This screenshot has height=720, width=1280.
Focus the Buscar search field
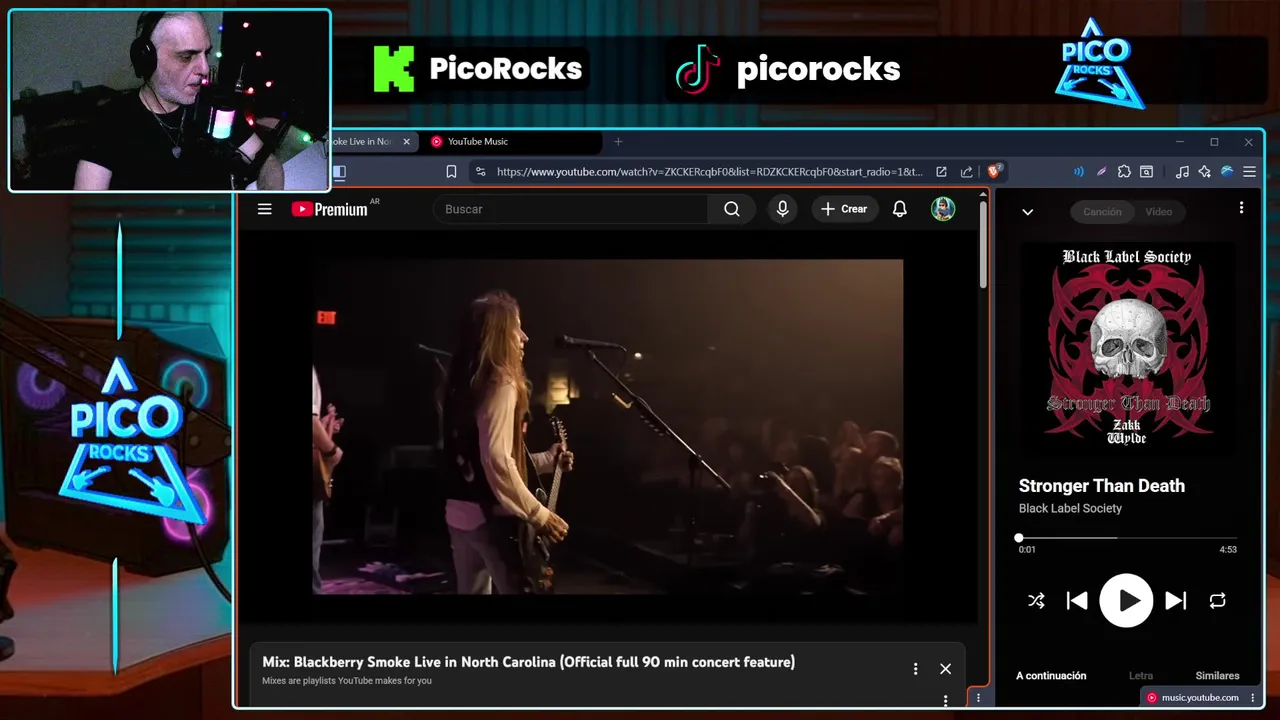click(570, 209)
